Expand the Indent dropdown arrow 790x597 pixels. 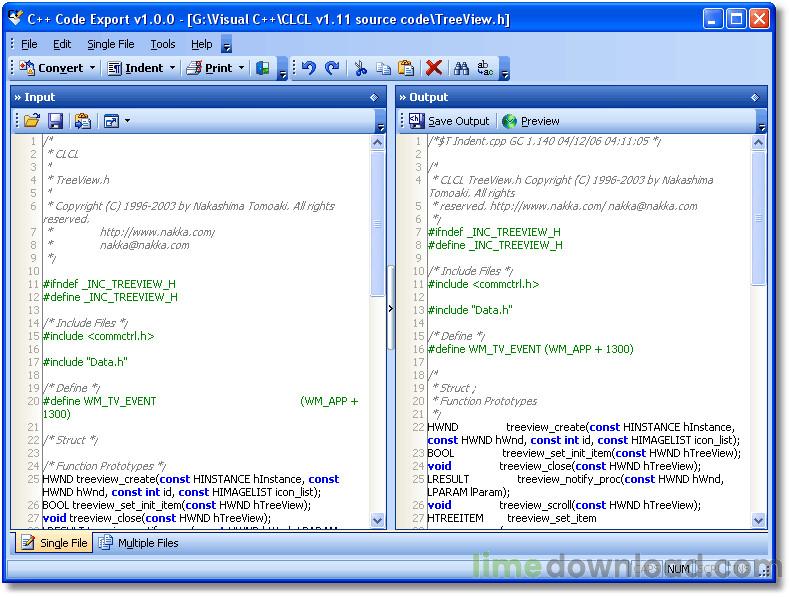[172, 68]
